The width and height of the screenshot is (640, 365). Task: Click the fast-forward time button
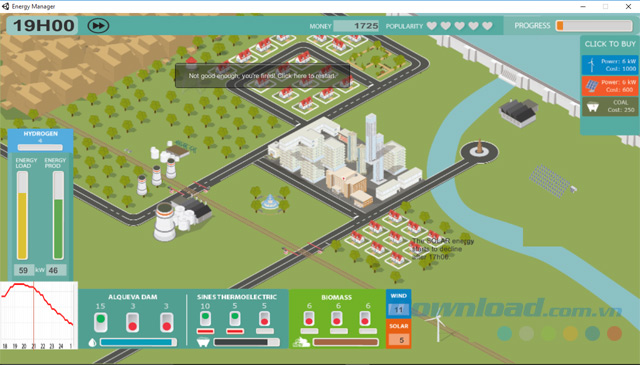pos(98,26)
